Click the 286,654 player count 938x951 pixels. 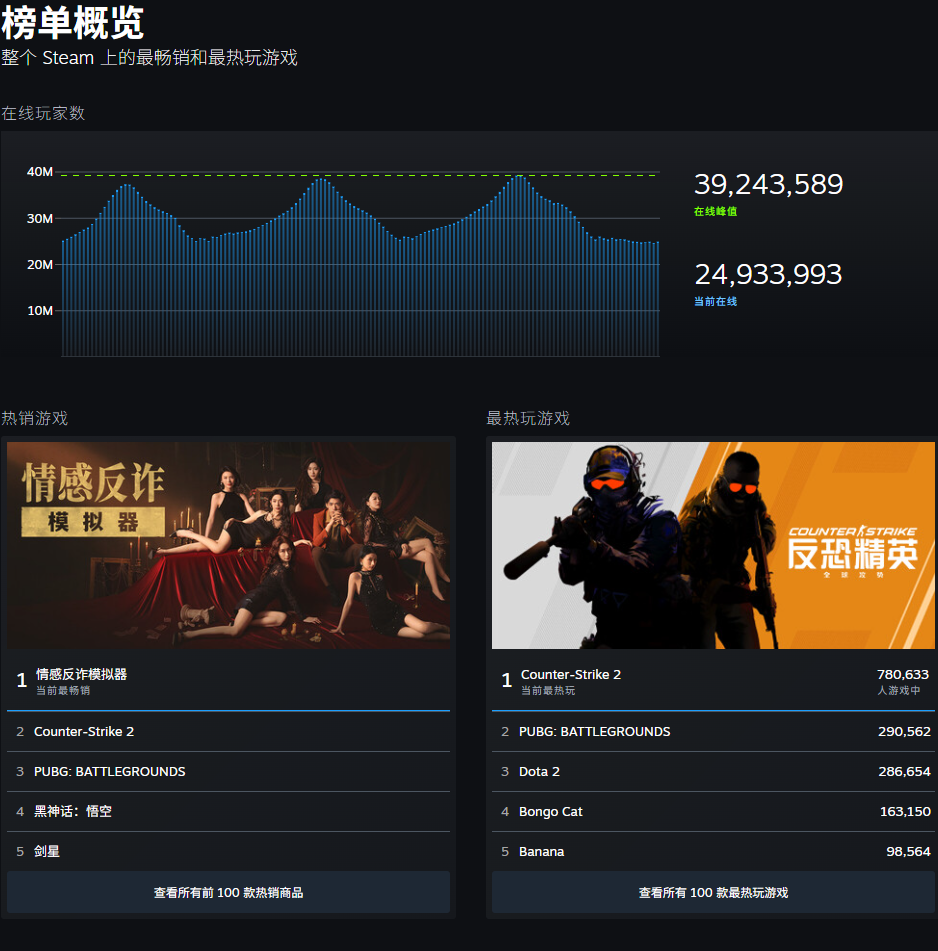pos(904,771)
